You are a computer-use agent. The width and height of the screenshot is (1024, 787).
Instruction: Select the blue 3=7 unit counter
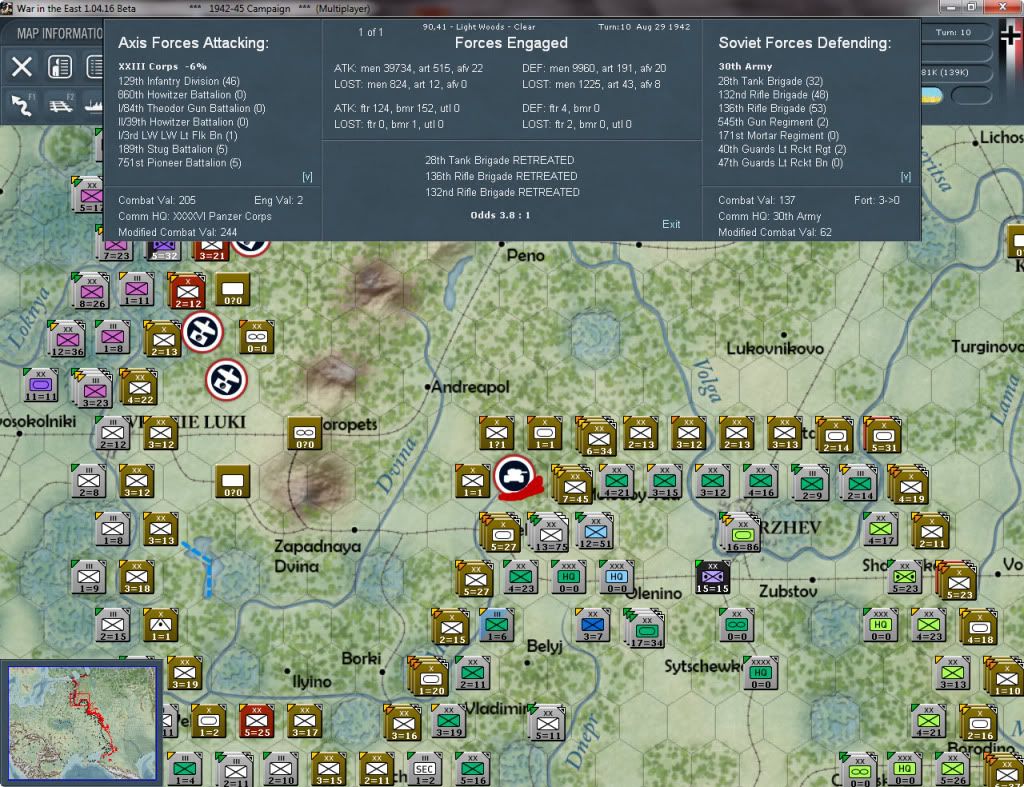coord(592,625)
